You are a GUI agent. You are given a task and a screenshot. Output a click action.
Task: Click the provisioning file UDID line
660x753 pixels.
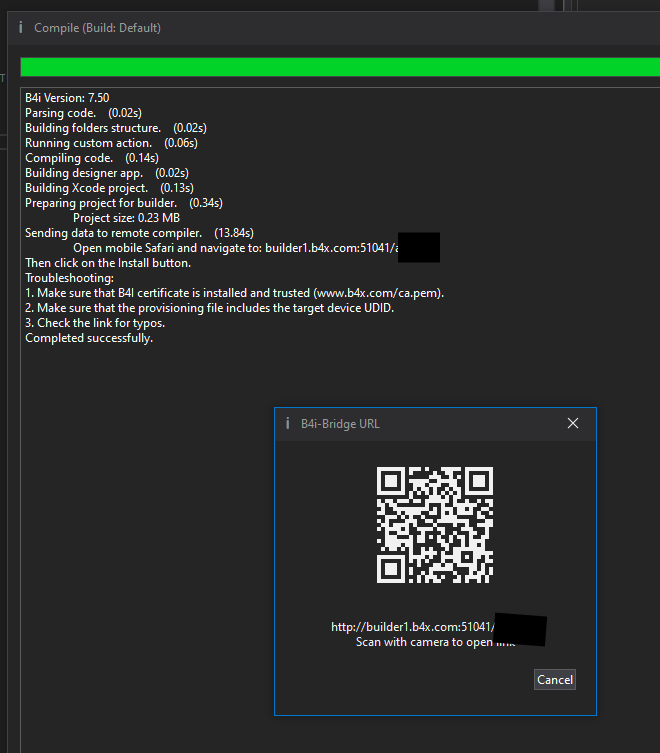click(x=209, y=308)
